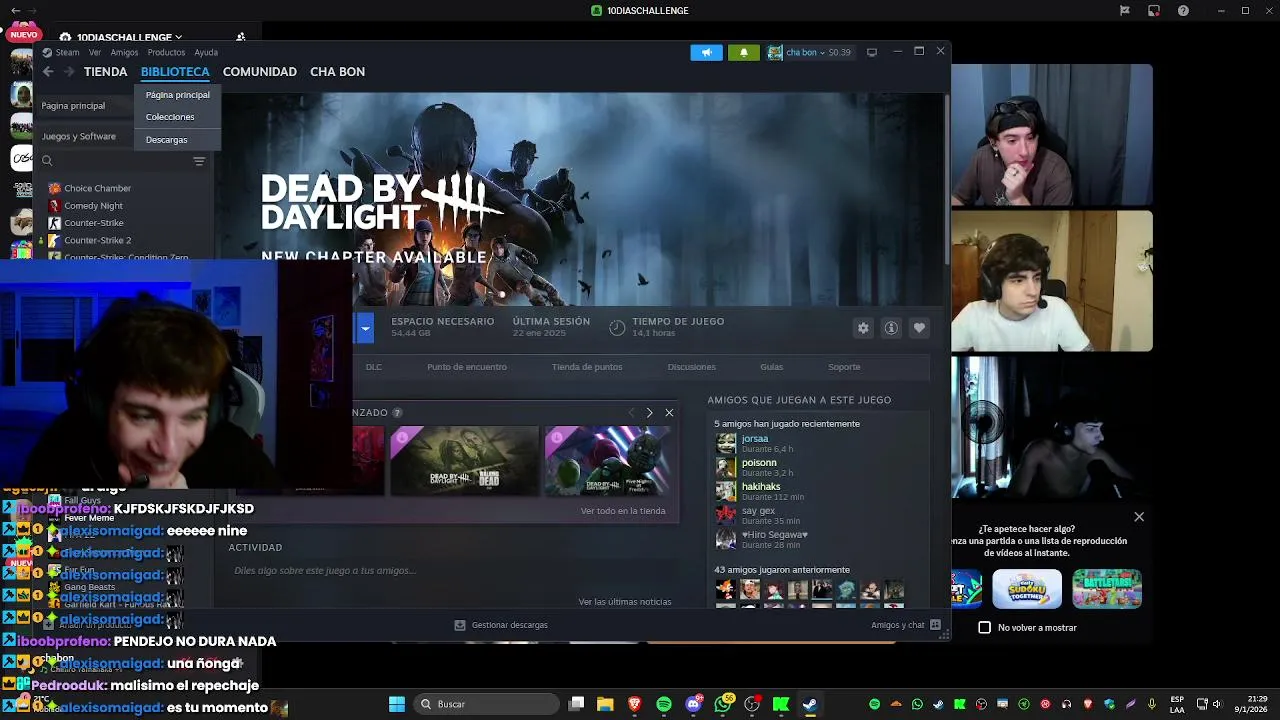1280x720 pixels.
Task: Select Counter-Strike 2 in game list
Action: click(x=98, y=240)
